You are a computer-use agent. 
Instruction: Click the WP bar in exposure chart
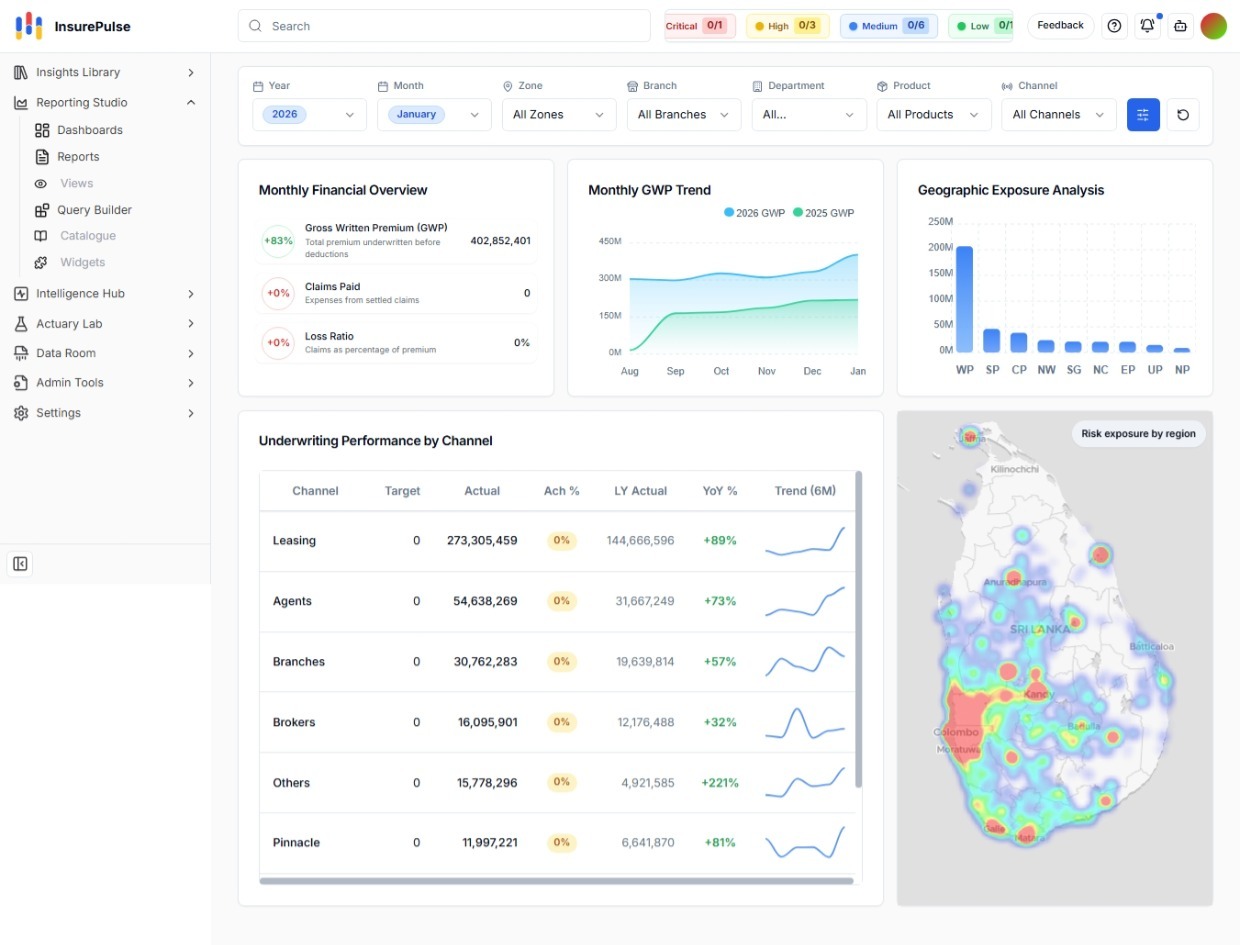pos(965,298)
